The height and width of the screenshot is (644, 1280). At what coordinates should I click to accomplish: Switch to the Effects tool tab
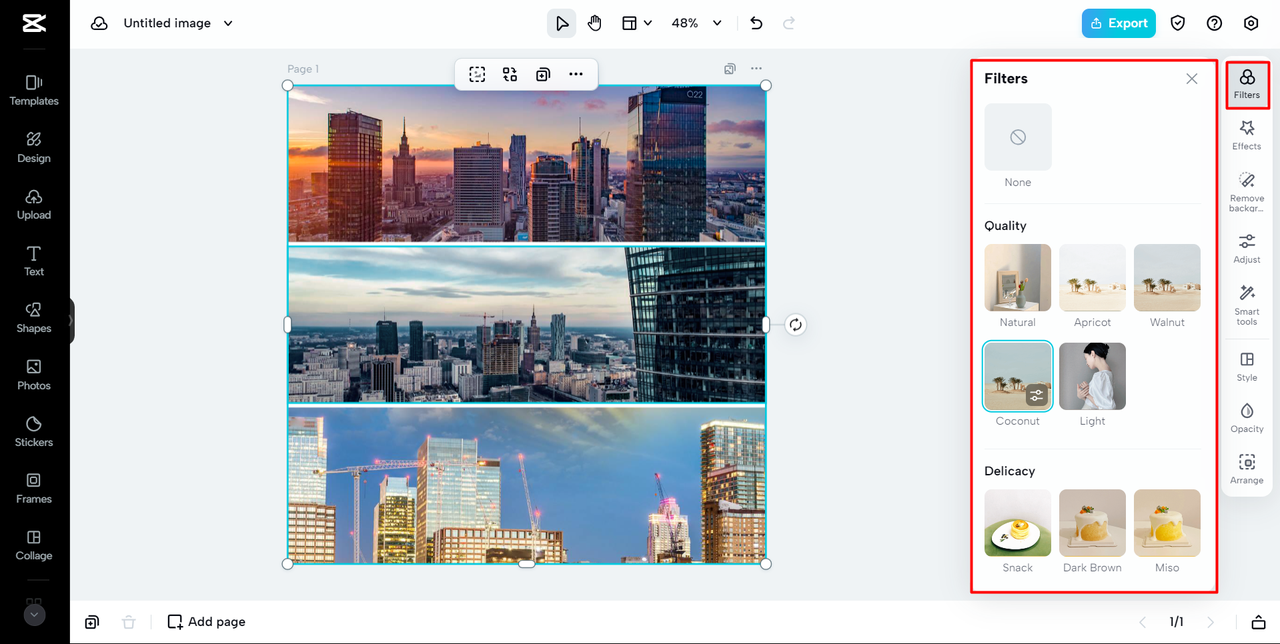coord(1247,136)
